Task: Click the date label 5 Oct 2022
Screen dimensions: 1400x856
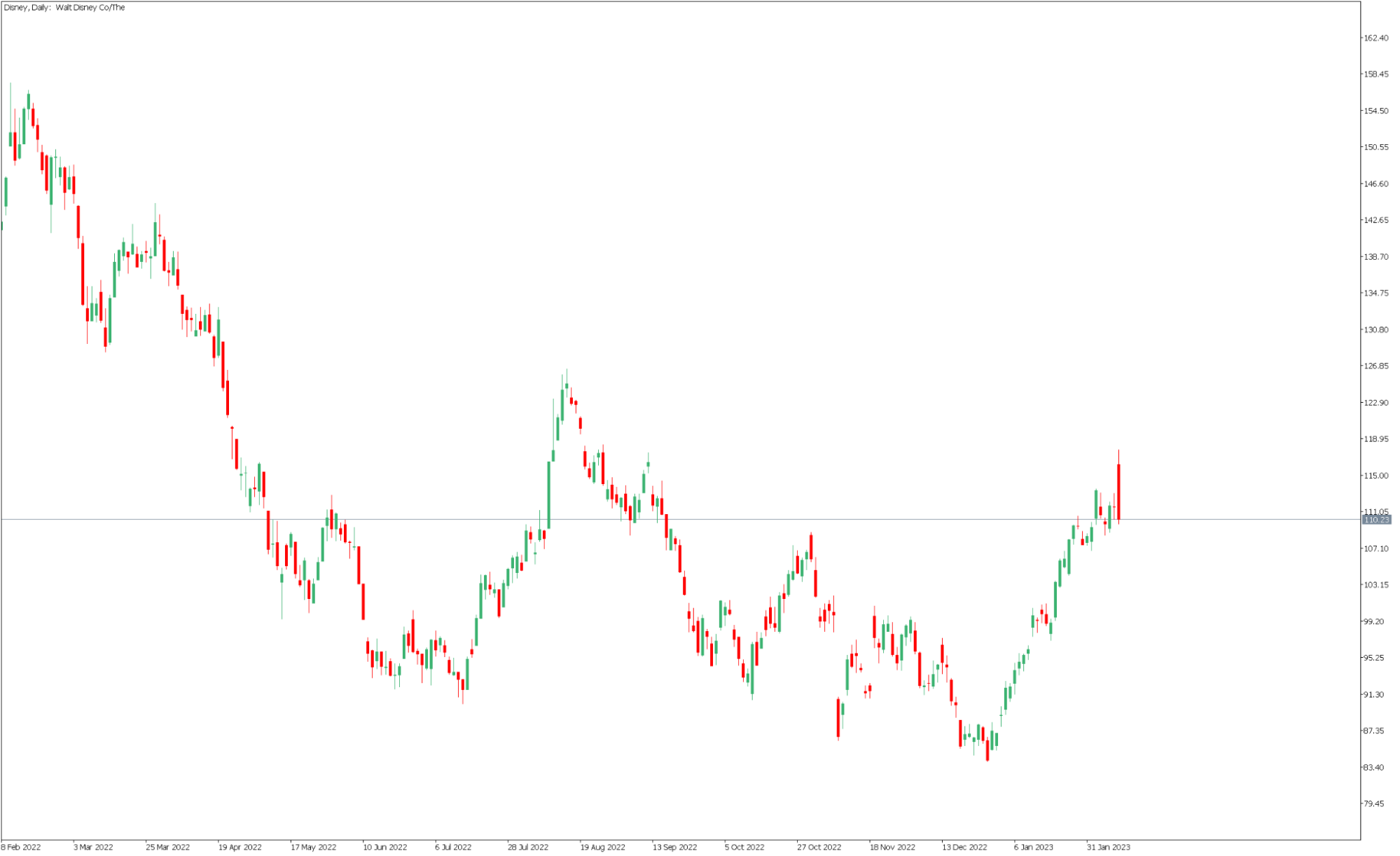Action: point(744,847)
